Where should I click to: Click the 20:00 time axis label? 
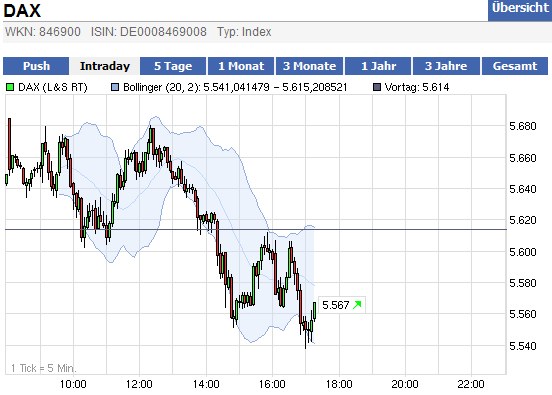click(x=405, y=384)
